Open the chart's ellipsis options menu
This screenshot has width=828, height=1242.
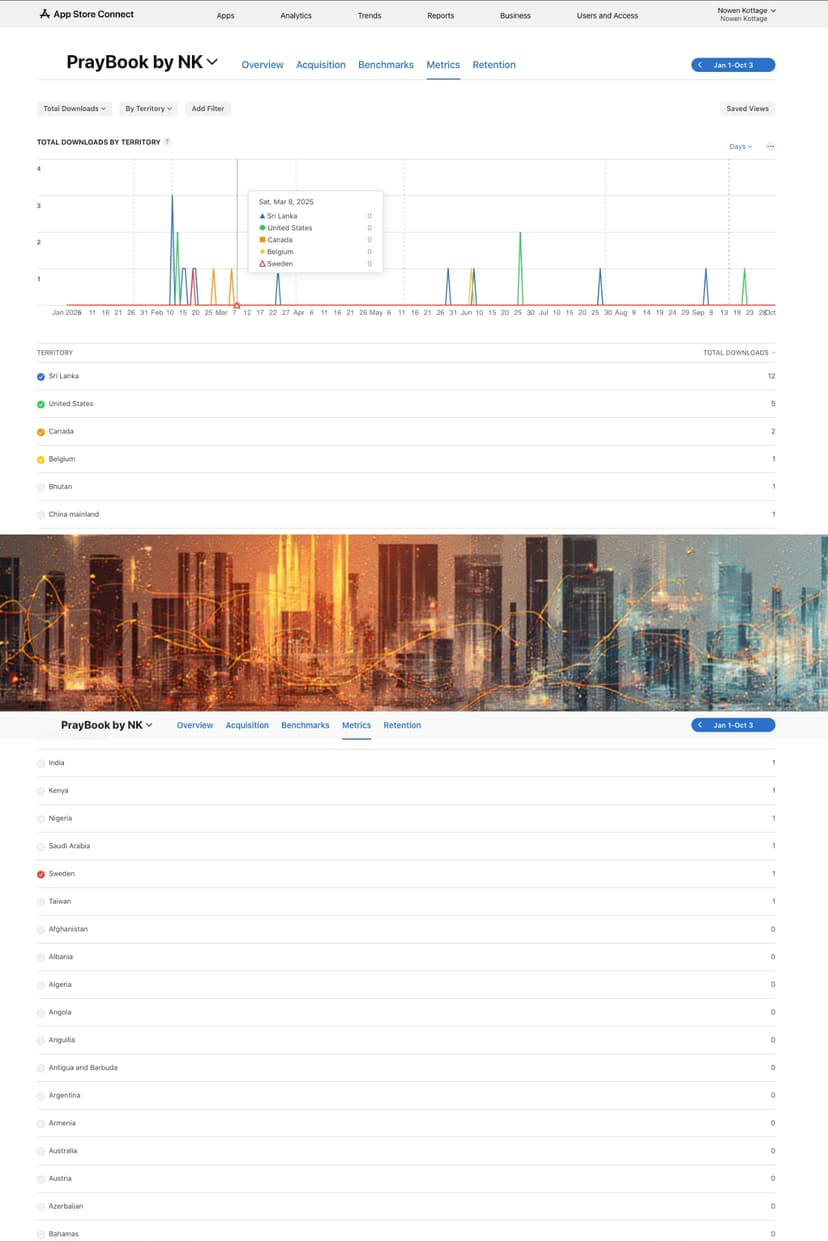770,146
